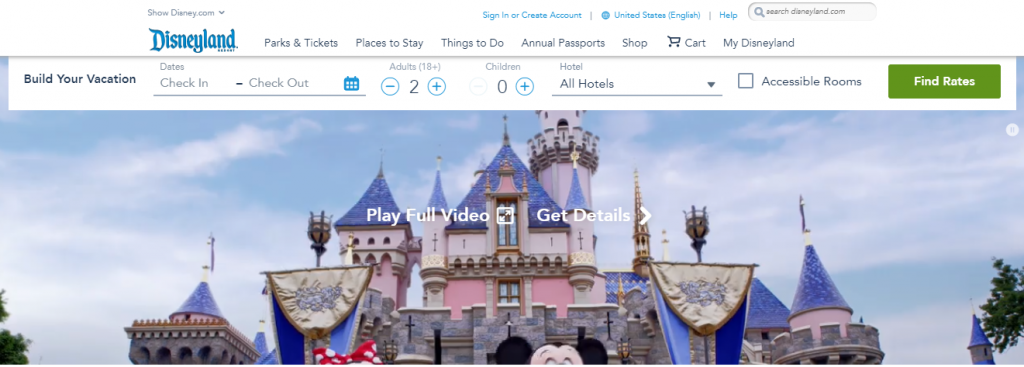
Task: Pause the hero video with the pause icon
Action: click(x=1012, y=129)
